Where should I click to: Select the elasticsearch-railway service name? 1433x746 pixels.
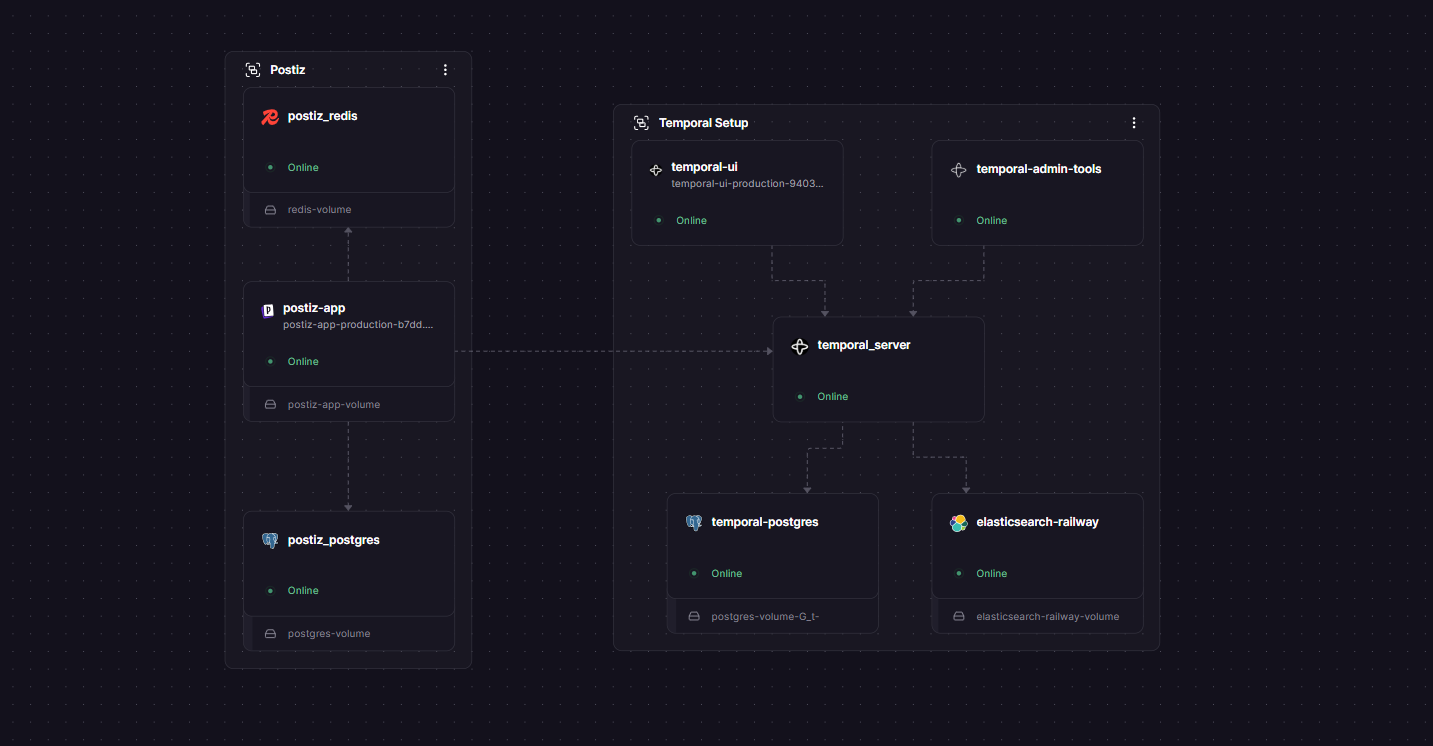coord(1038,522)
